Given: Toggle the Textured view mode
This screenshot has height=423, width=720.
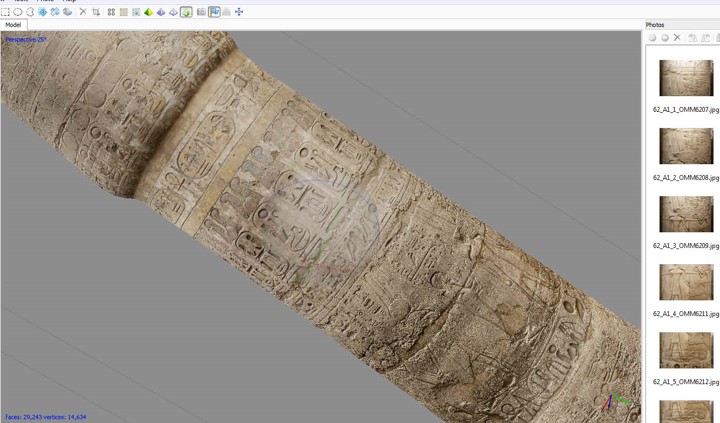Looking at the screenshot, I should pyautogui.click(x=186, y=12).
